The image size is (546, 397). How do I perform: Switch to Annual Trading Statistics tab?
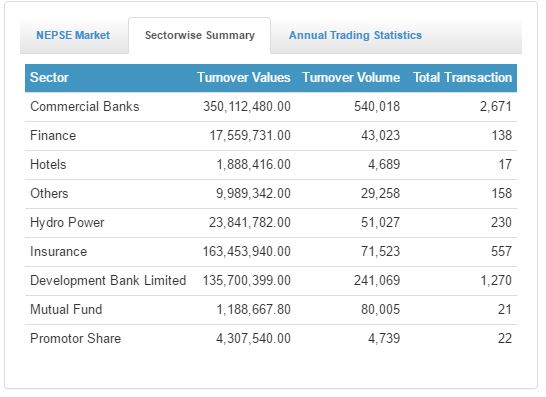[355, 36]
